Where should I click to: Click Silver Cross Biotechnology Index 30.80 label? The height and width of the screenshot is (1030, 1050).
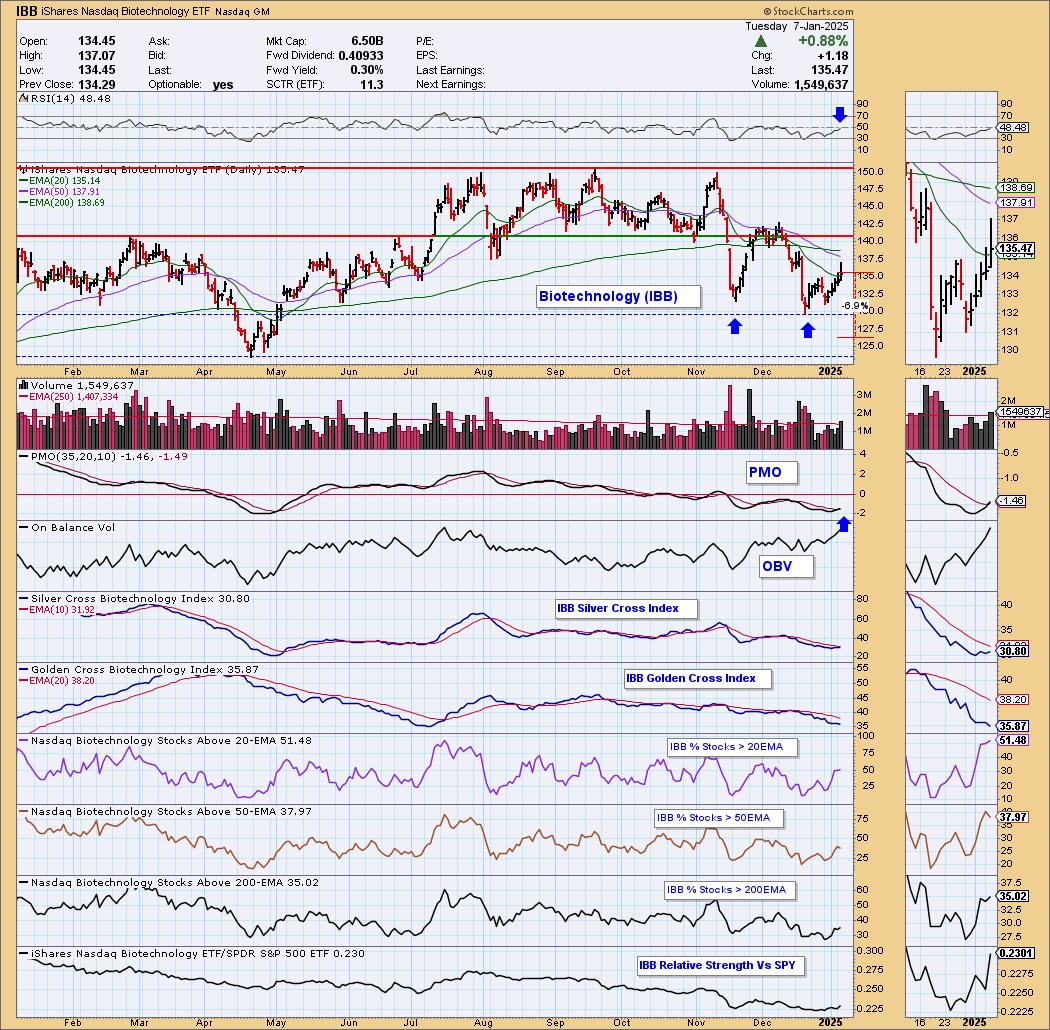pyautogui.click(x=140, y=599)
